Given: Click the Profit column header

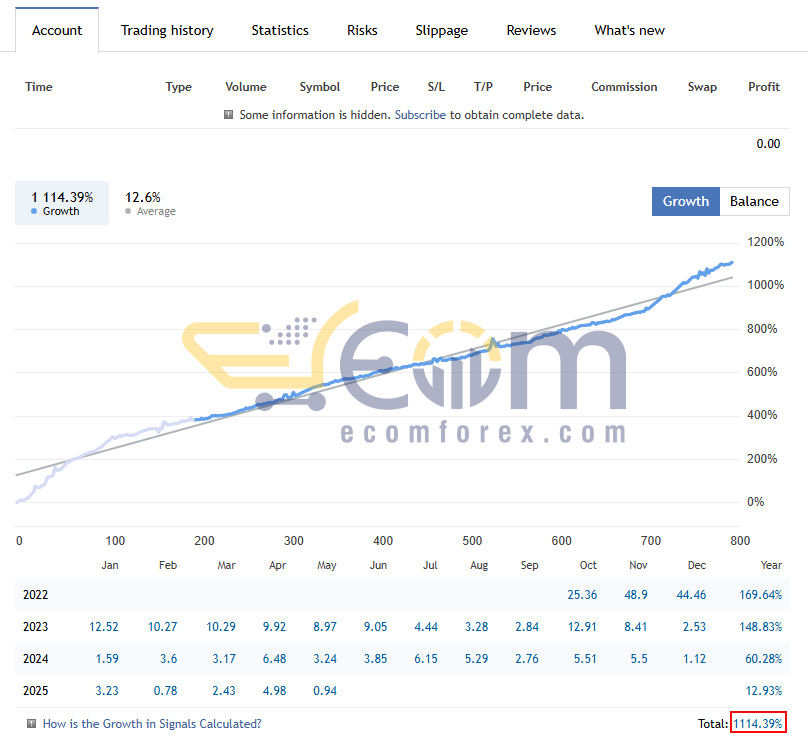Looking at the screenshot, I should click(x=764, y=87).
